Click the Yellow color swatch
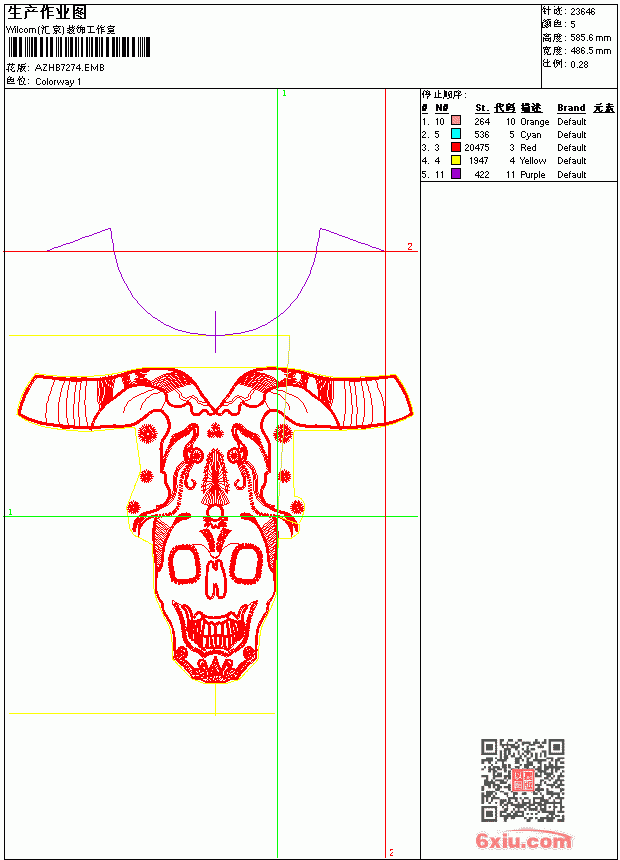The height and width of the screenshot is (860, 620). 455,160
